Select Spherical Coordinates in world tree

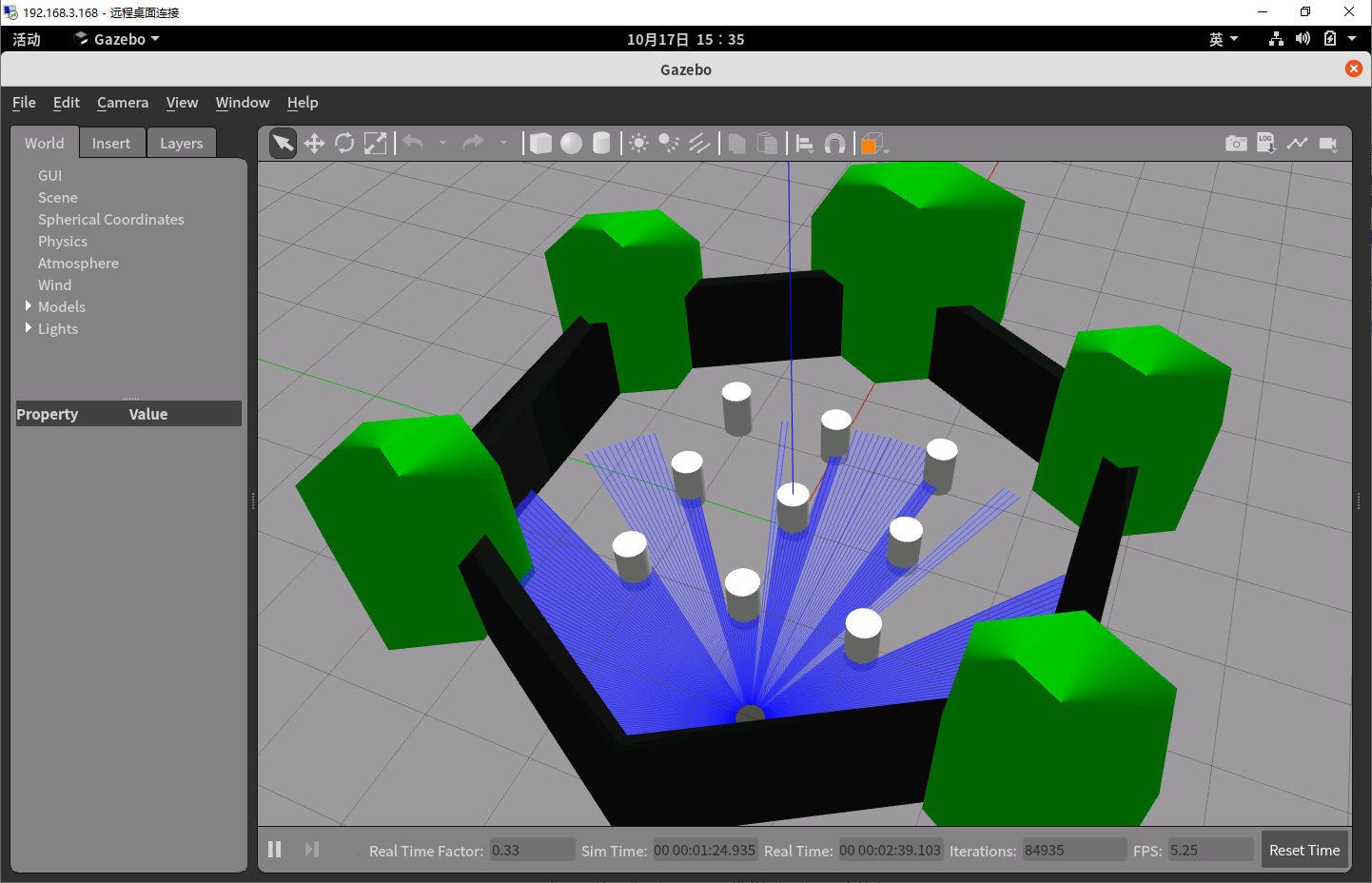pos(111,220)
